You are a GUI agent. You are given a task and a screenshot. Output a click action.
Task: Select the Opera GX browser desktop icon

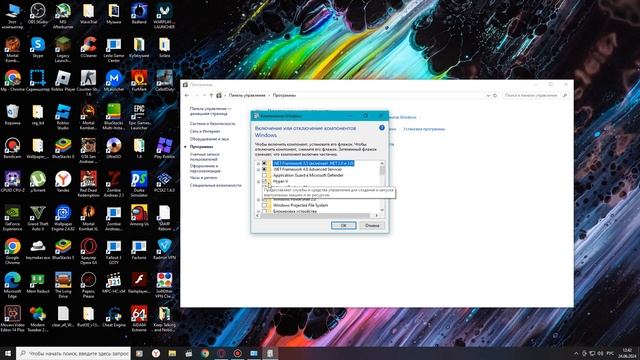tap(88, 251)
